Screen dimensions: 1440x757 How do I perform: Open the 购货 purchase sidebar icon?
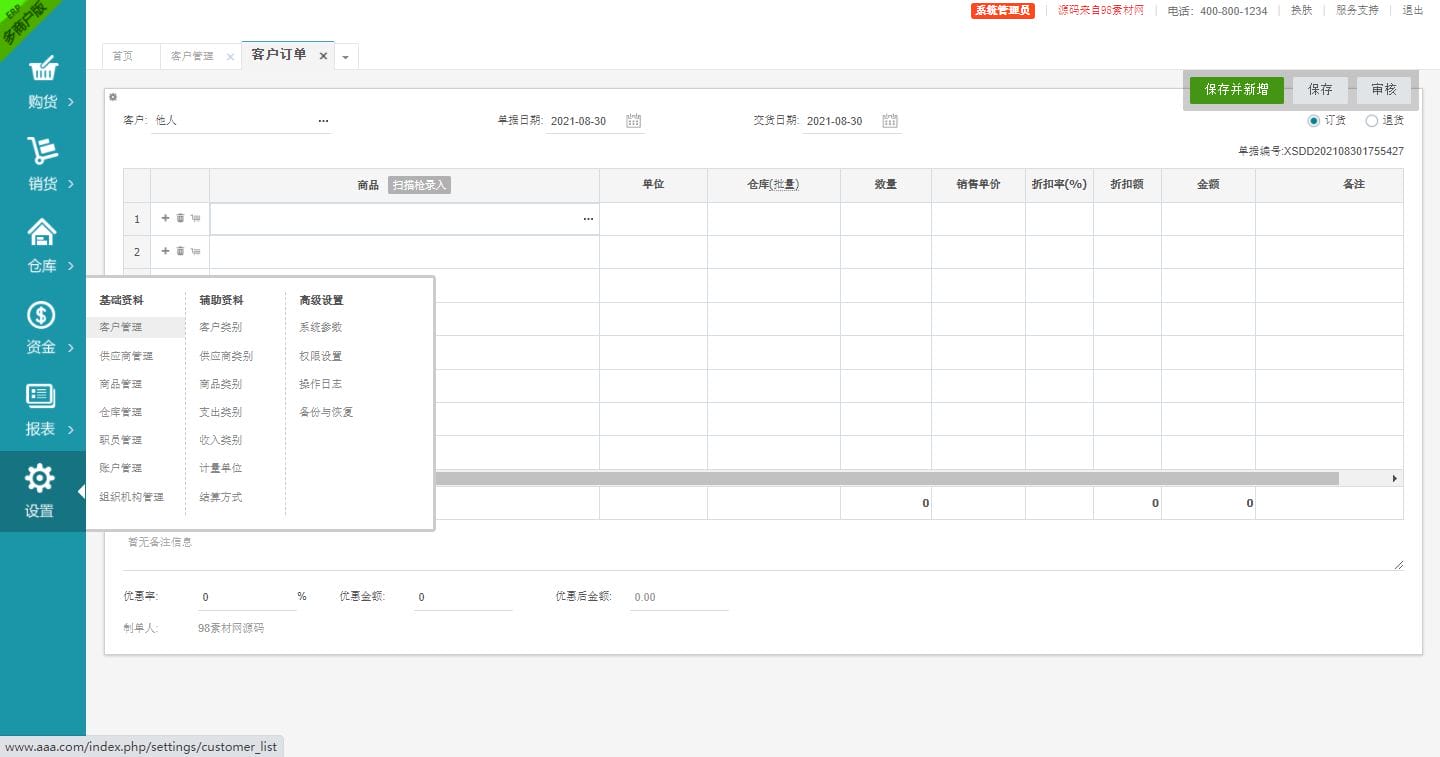[42, 69]
